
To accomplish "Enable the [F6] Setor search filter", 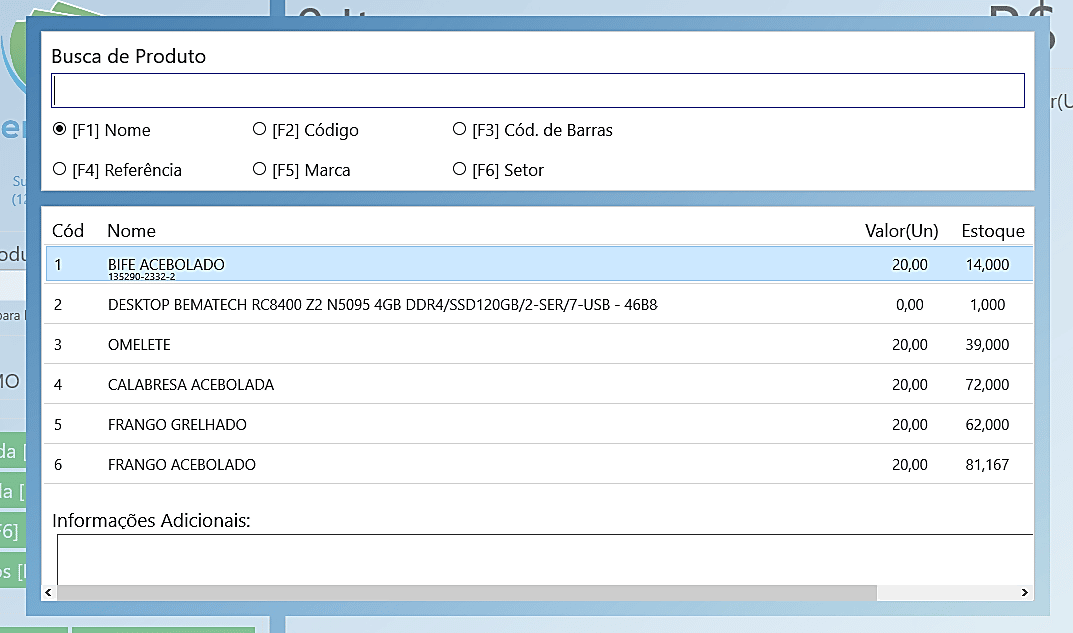I will [460, 170].
